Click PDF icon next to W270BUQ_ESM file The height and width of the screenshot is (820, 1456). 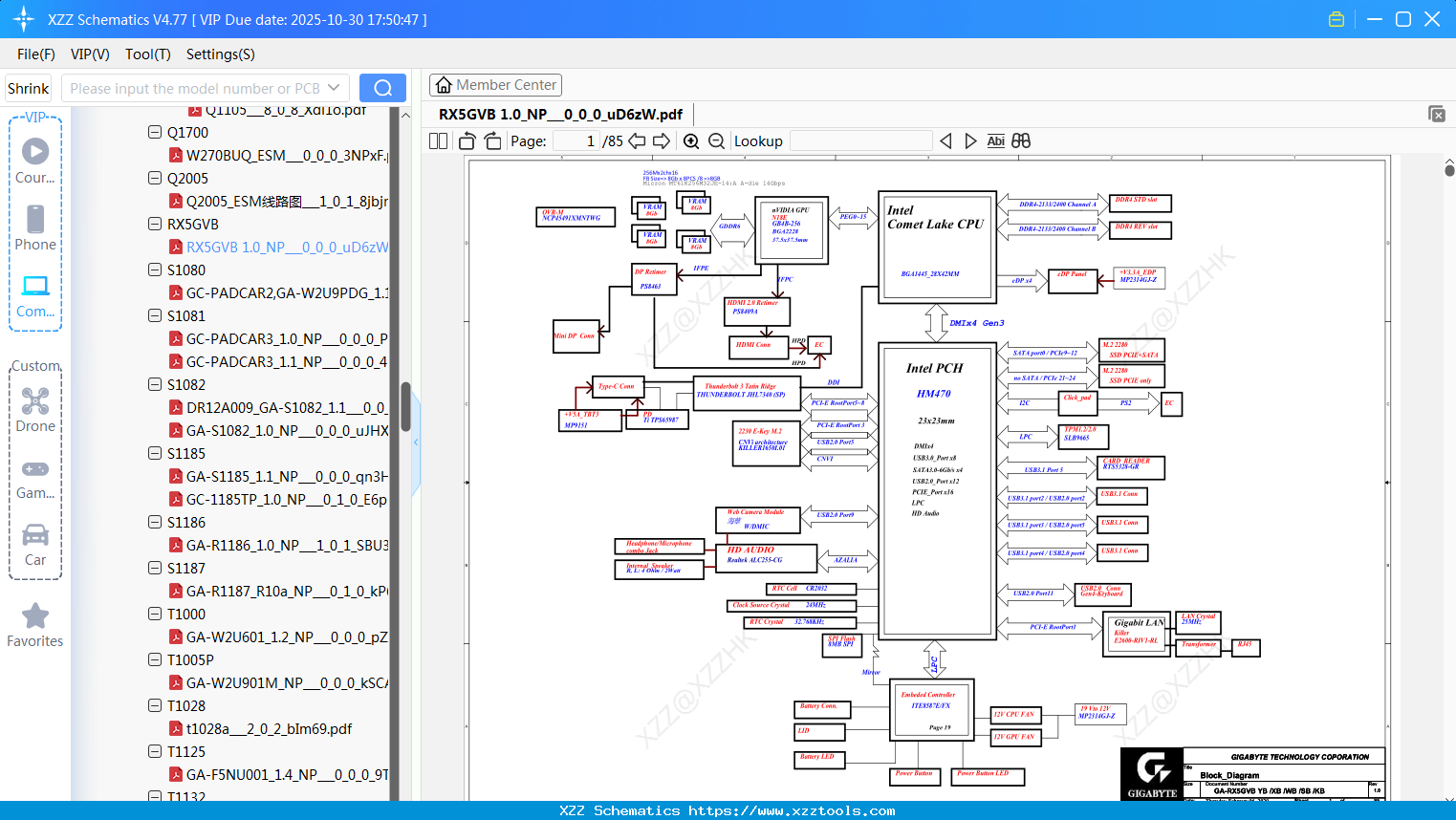click(x=176, y=155)
